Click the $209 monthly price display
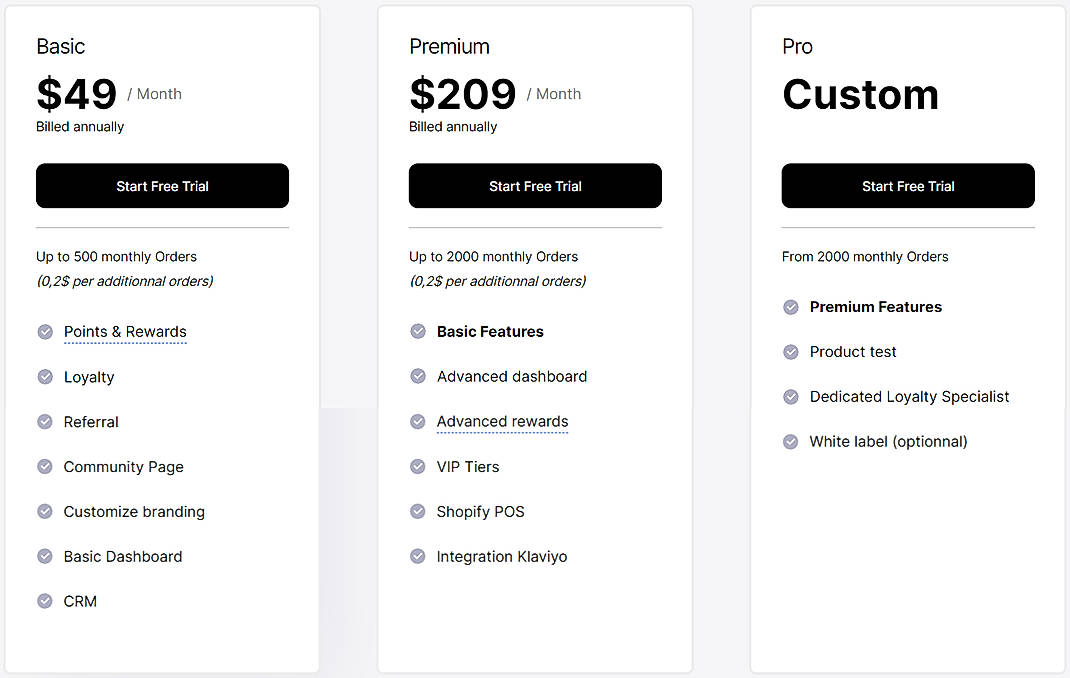Viewport: 1070px width, 678px height. coord(463,93)
